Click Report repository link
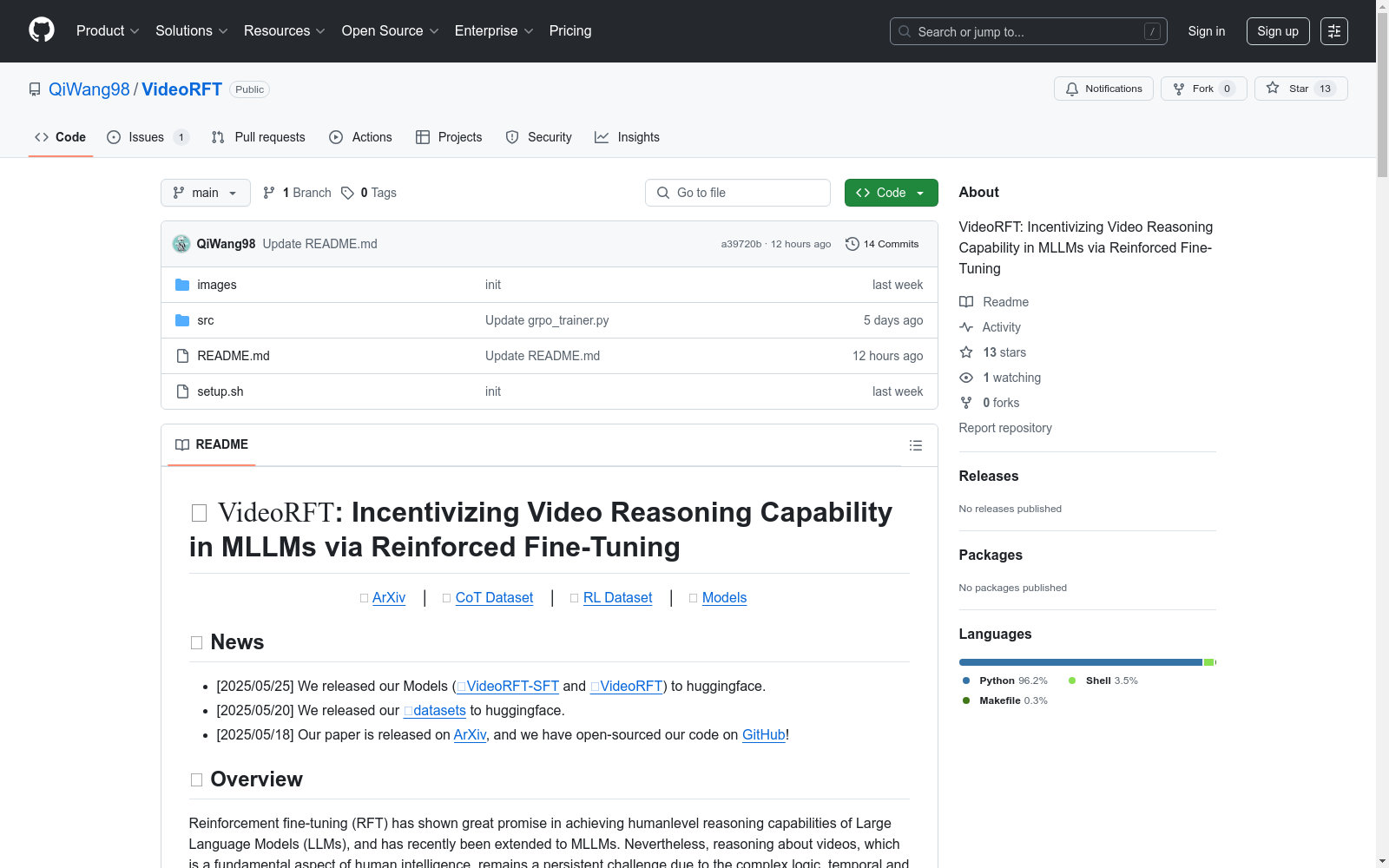Screen dimensions: 1389x868 pyautogui.click(x=1005, y=428)
